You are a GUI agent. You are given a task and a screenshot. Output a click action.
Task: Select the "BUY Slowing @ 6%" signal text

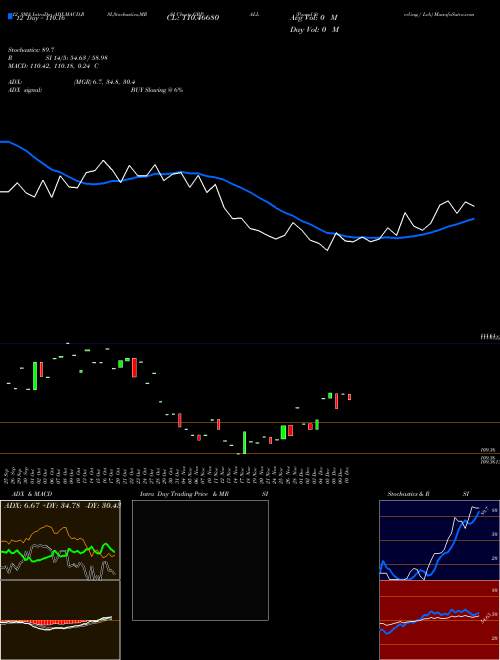(157, 90)
